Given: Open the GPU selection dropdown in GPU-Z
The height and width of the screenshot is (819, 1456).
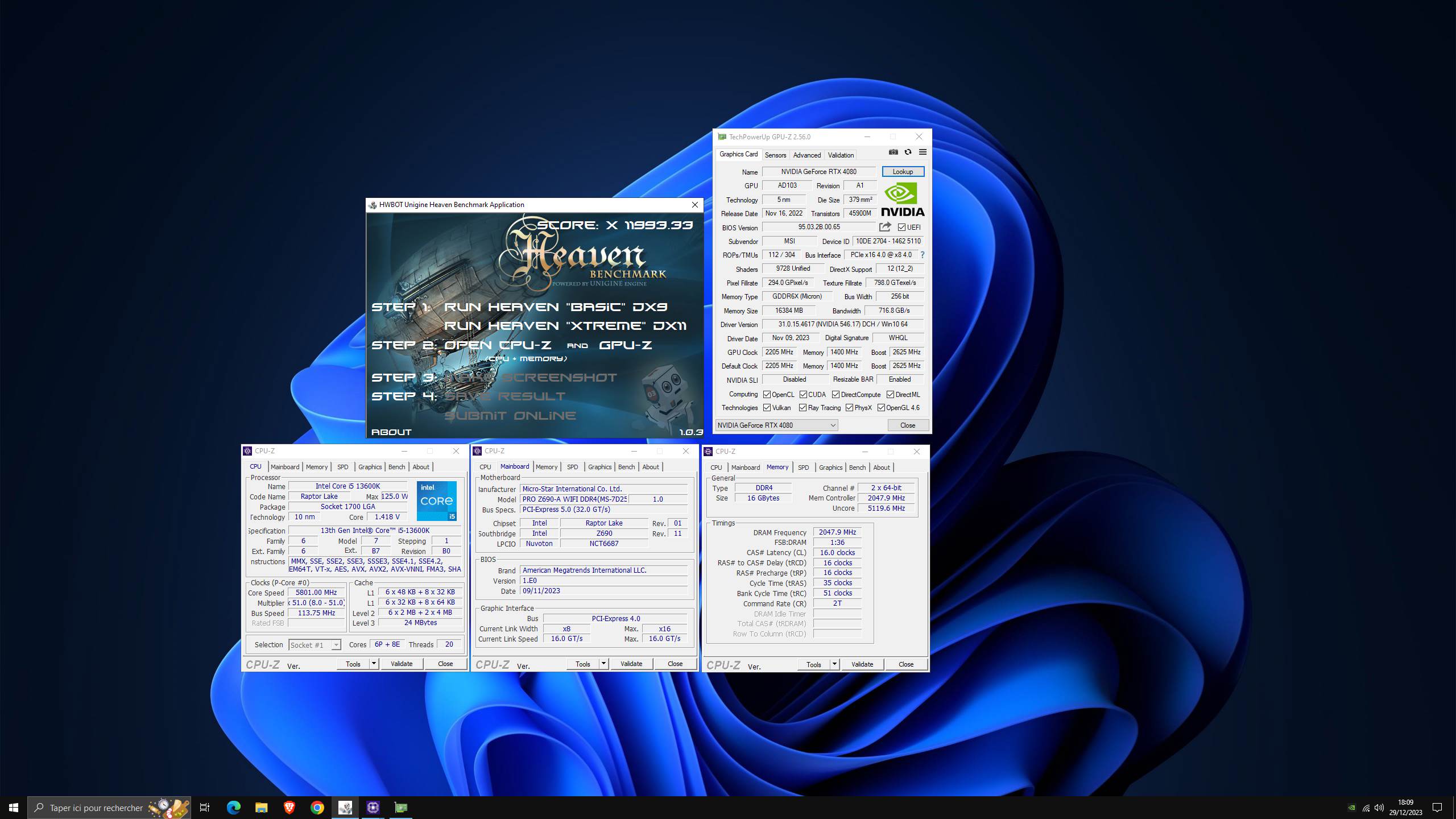Looking at the screenshot, I should (776, 425).
